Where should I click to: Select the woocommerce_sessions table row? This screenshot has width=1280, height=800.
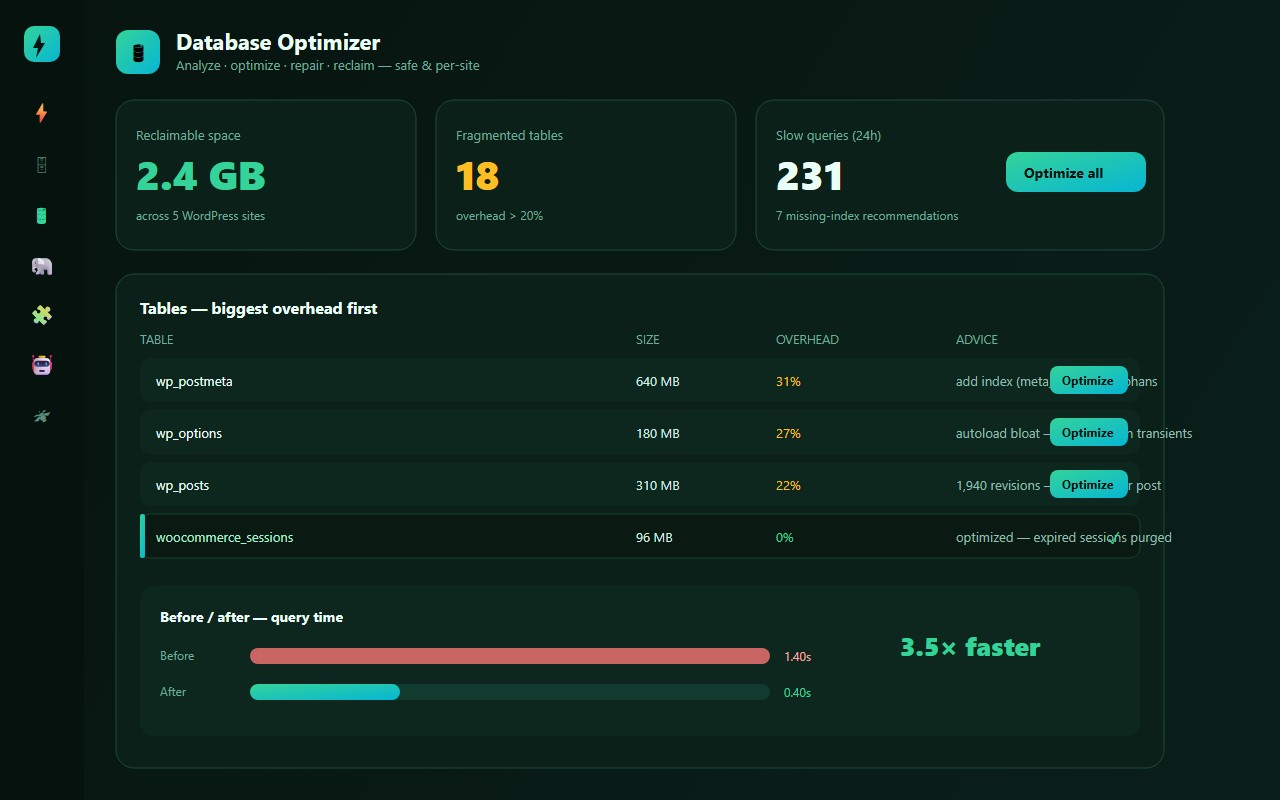640,536
